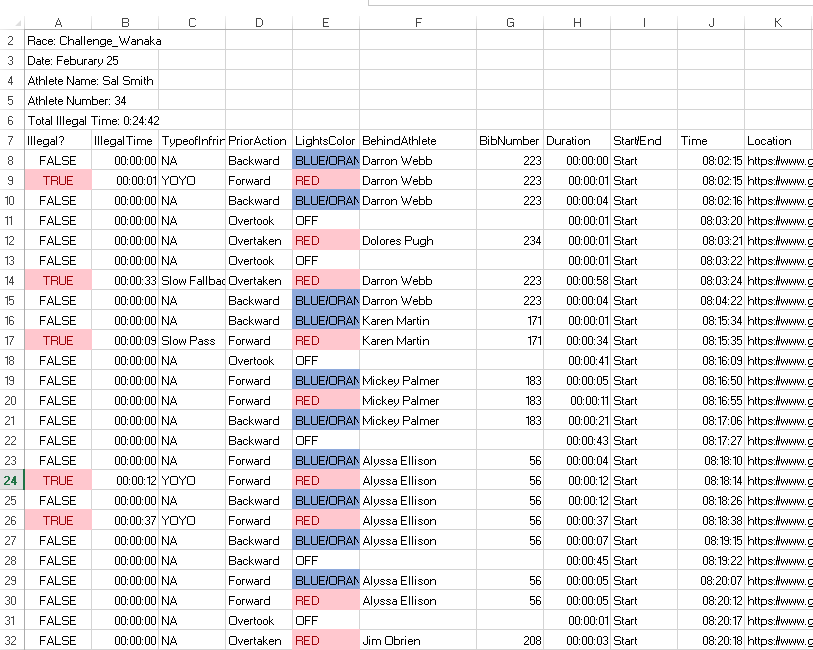The height and width of the screenshot is (650, 813).
Task: Select column E header
Action: (326, 22)
